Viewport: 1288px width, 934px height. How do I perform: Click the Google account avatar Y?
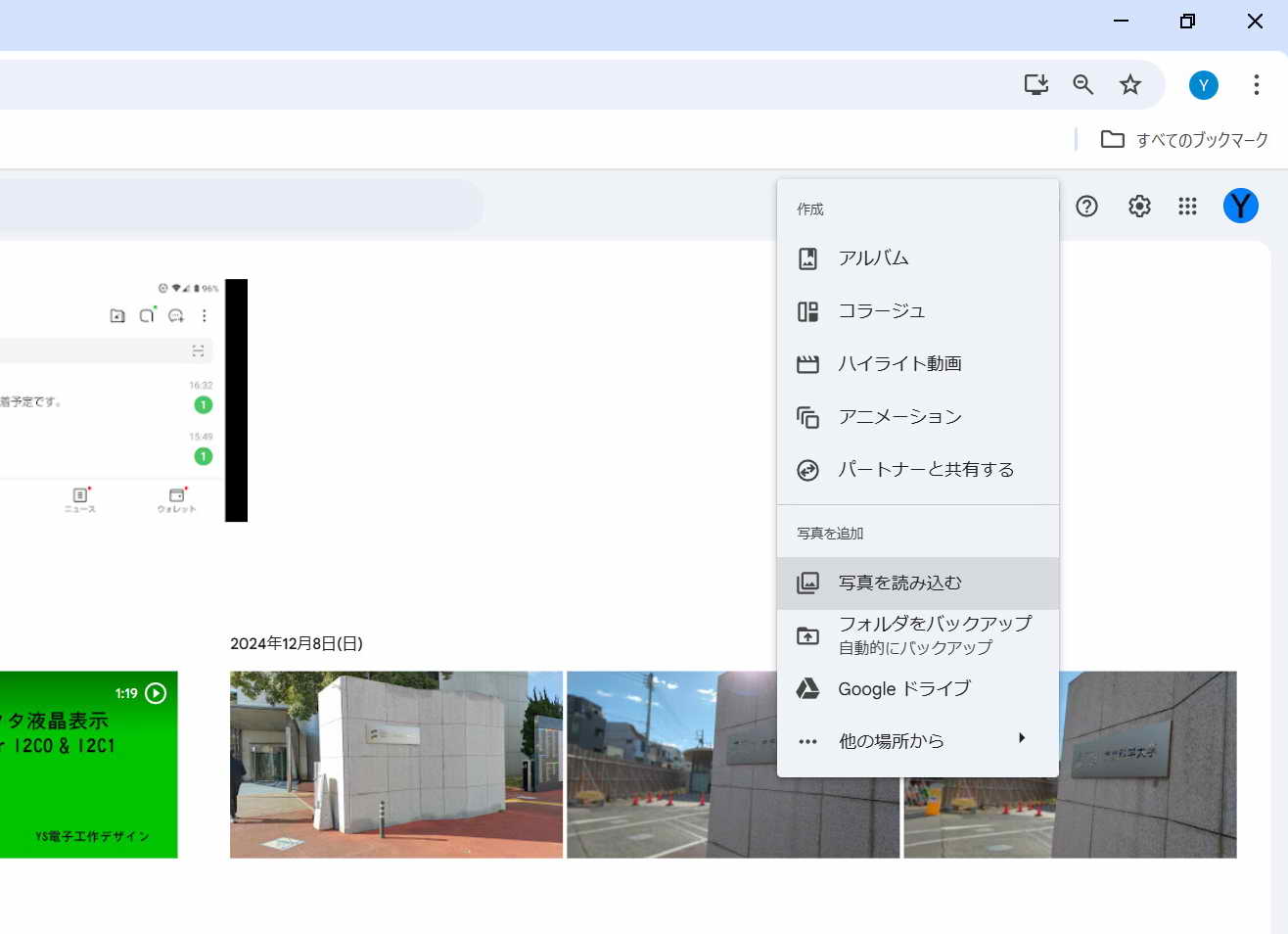[1240, 207]
